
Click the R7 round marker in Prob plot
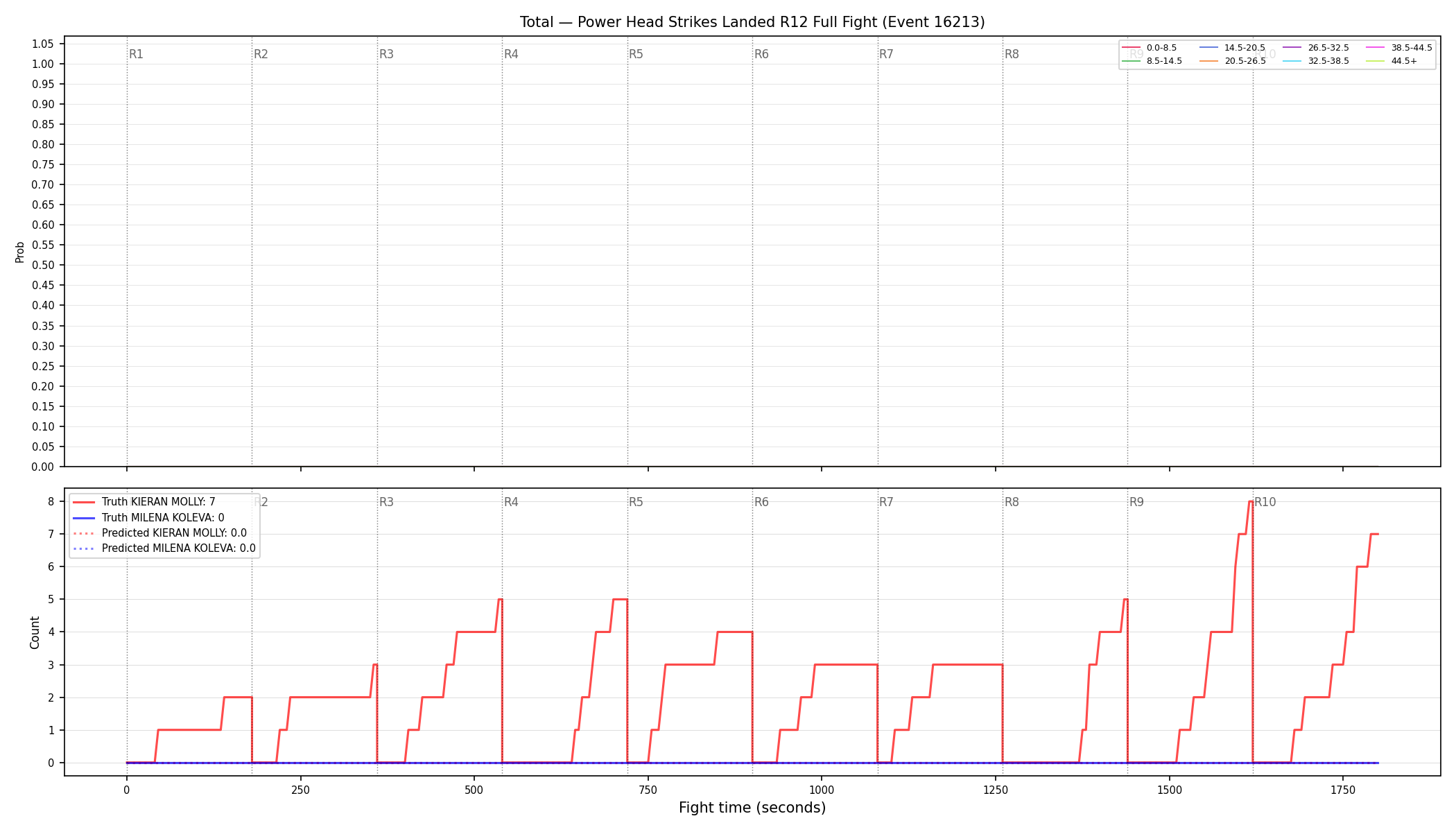click(886, 54)
